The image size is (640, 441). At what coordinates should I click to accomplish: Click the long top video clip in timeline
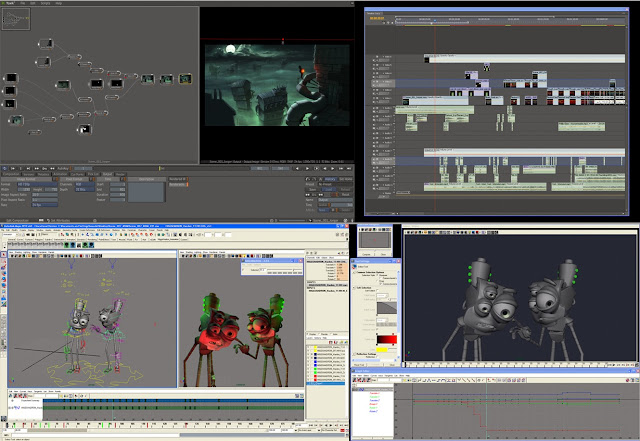(524, 58)
